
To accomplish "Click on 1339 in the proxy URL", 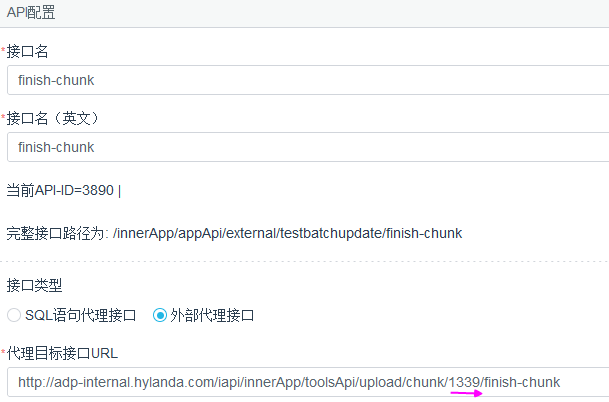I will pos(464,382).
